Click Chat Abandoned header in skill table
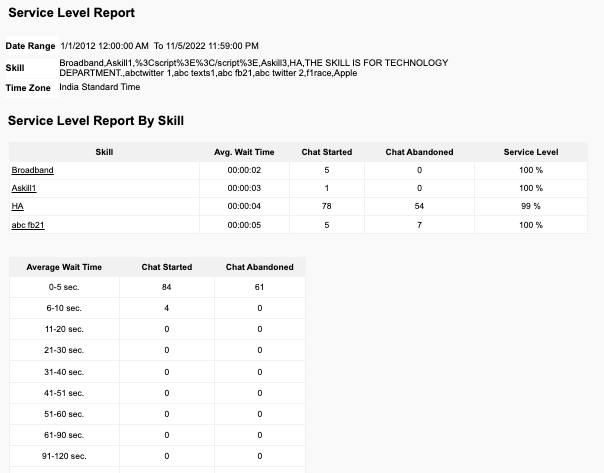This screenshot has width=604, height=473. point(419,152)
